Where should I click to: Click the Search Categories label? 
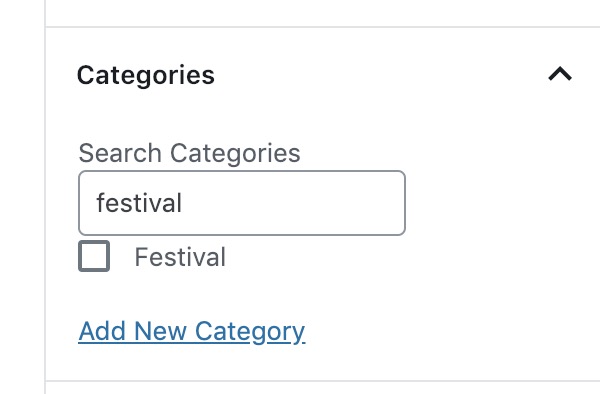189,153
